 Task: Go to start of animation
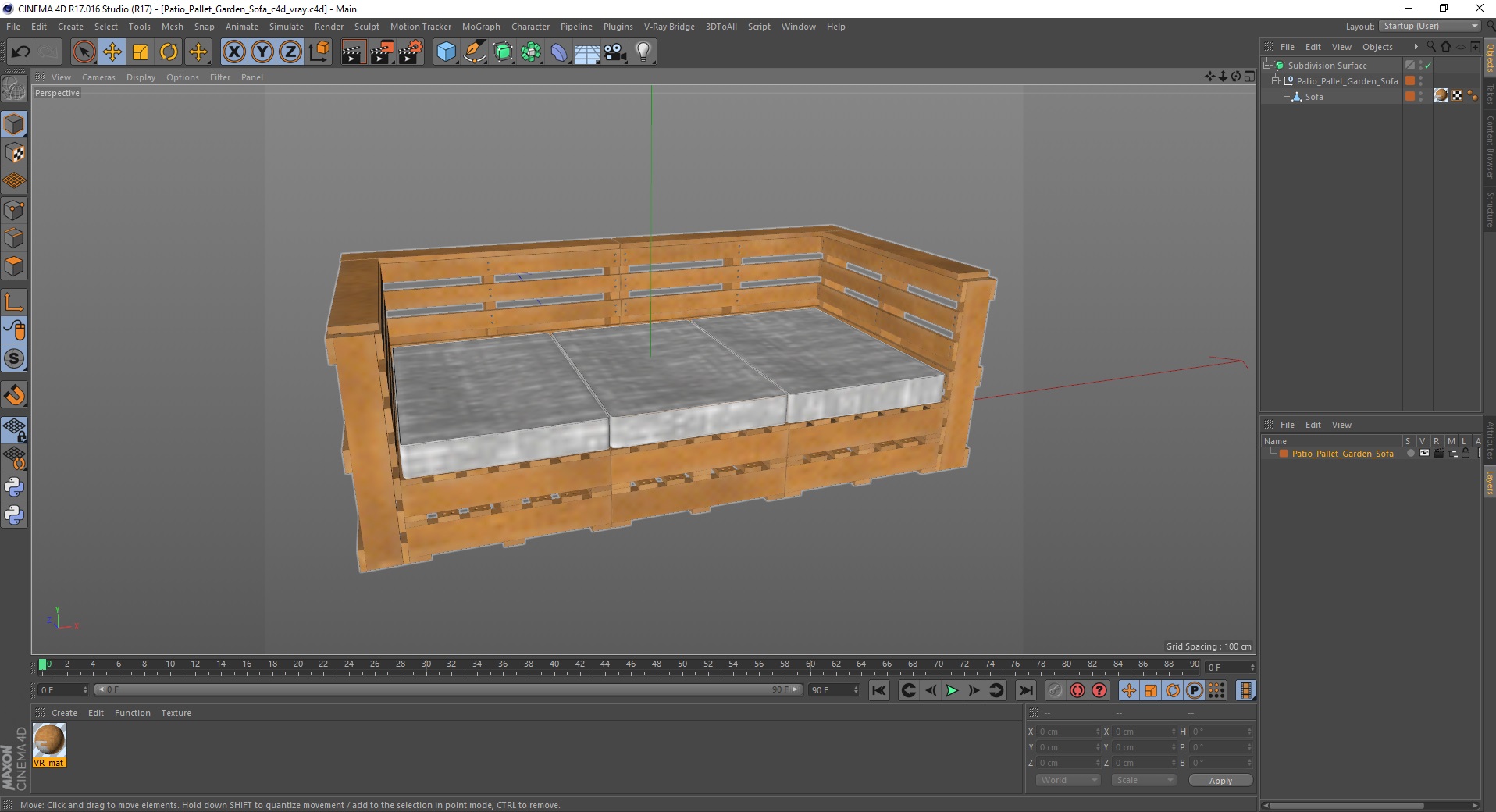click(879, 690)
